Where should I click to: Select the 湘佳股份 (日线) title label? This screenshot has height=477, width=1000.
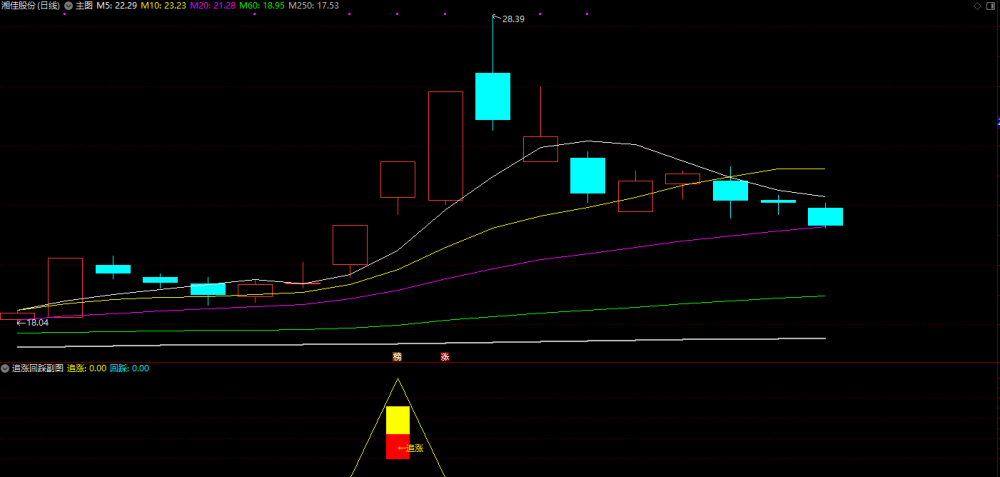pos(31,5)
